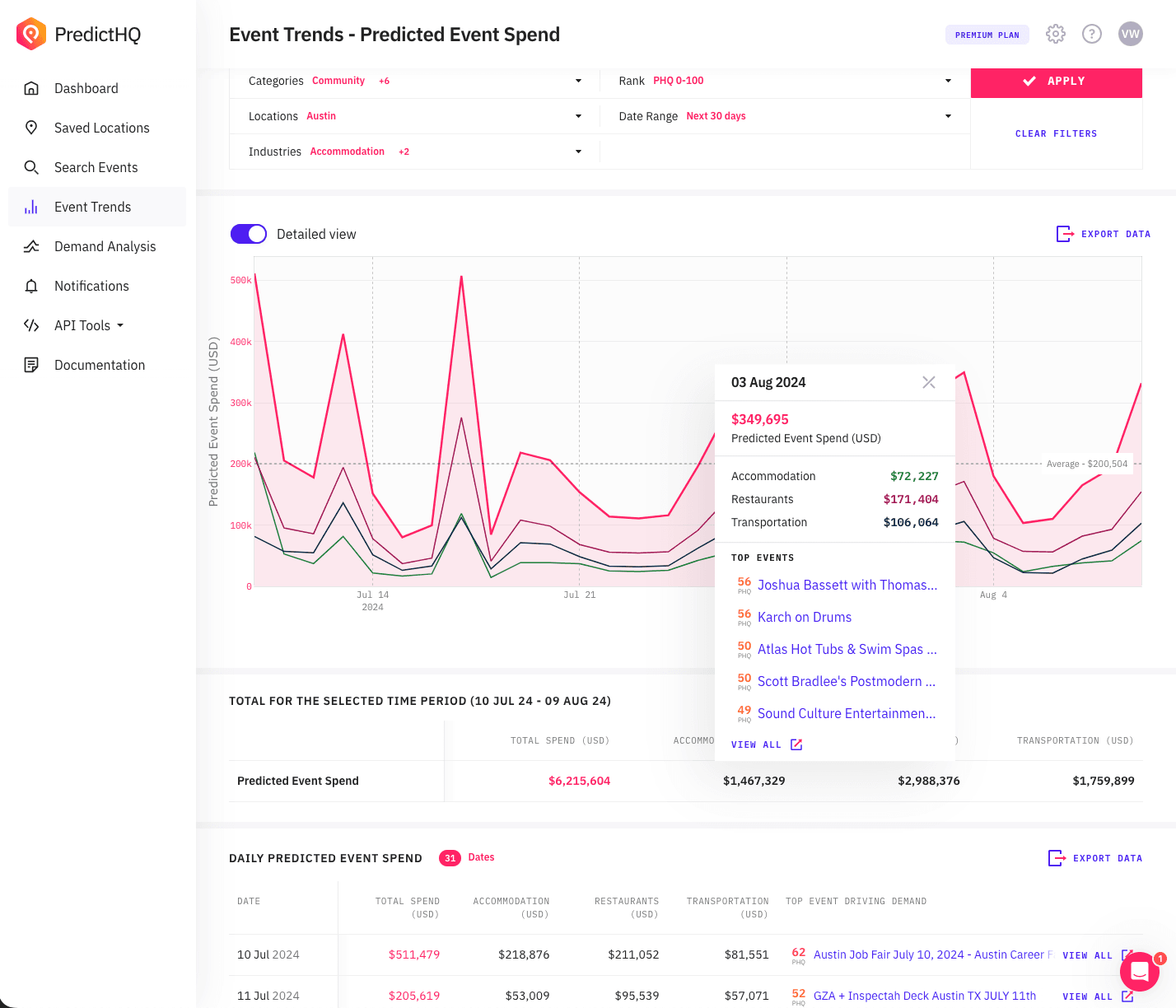Disable the Detailed view toggle
Image resolution: width=1176 pixels, height=1008 pixels.
click(248, 232)
